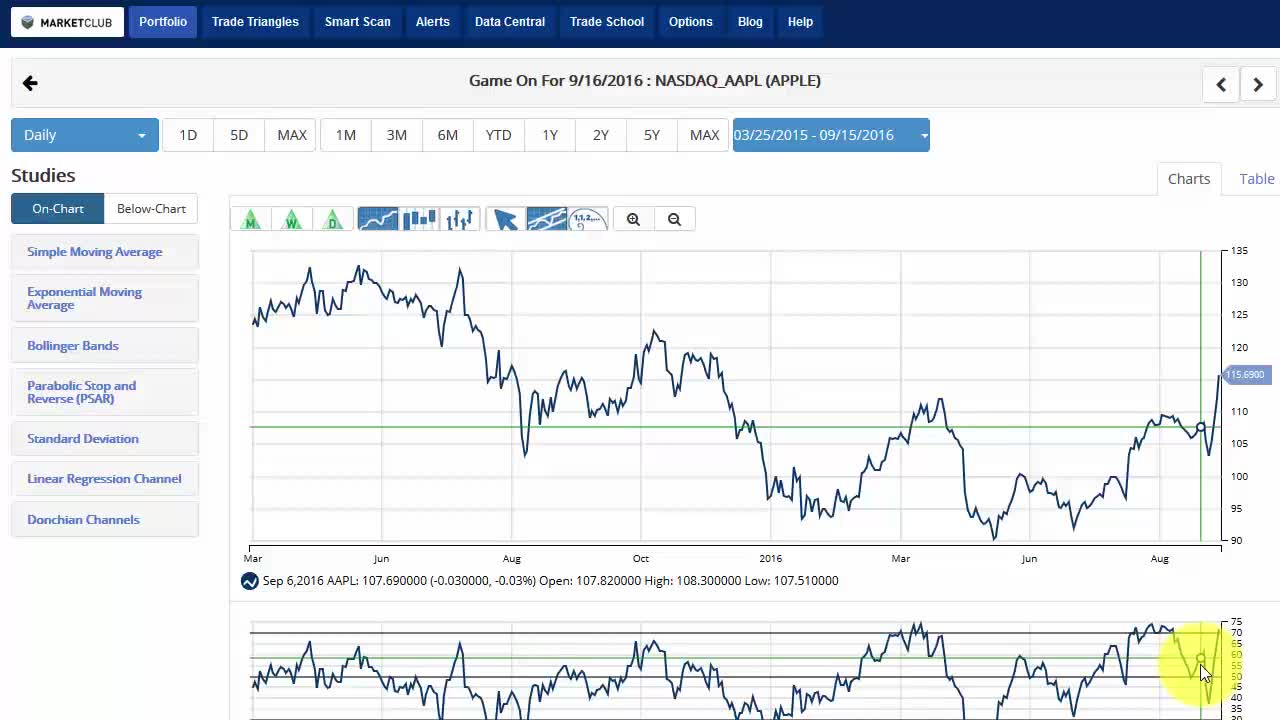
Task: Add Simple Moving Average study
Action: coord(105,252)
